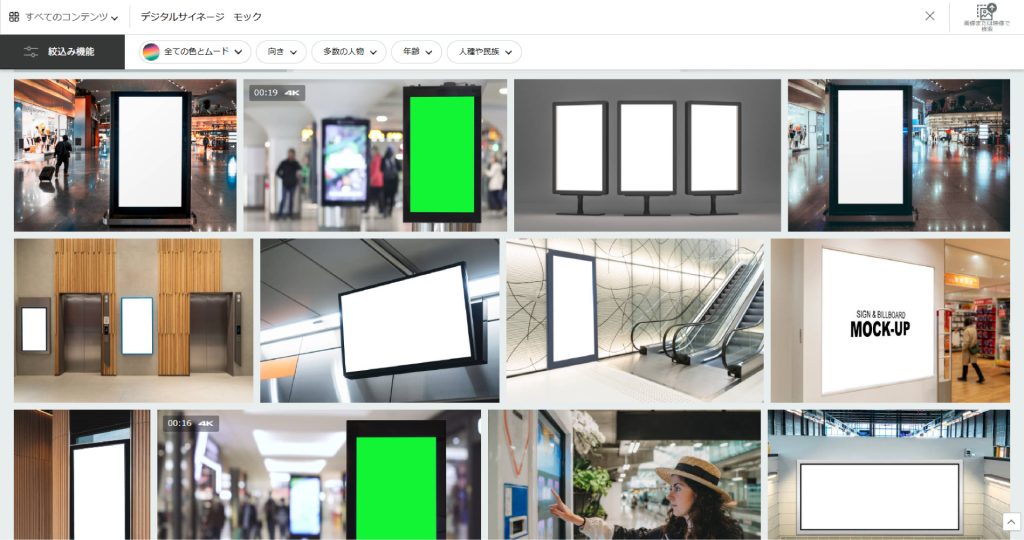Click the search box with デジタルサイネージ text
This screenshot has width=1024, height=540.
500,17
